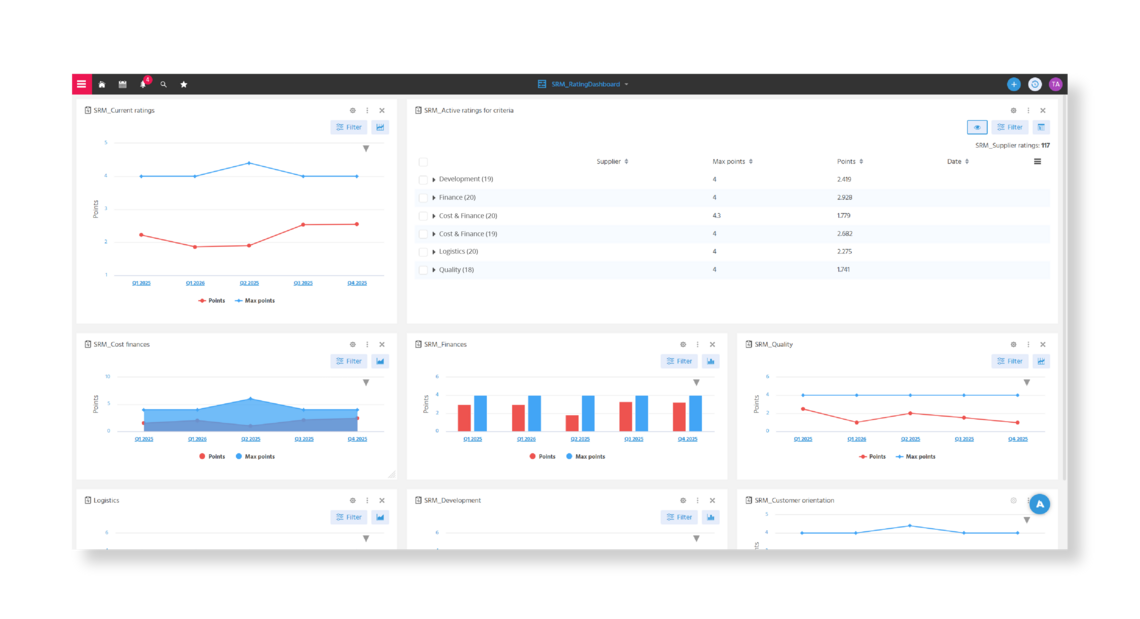Open the table column menu in Active ratings
The image size is (1140, 619).
[1037, 160]
